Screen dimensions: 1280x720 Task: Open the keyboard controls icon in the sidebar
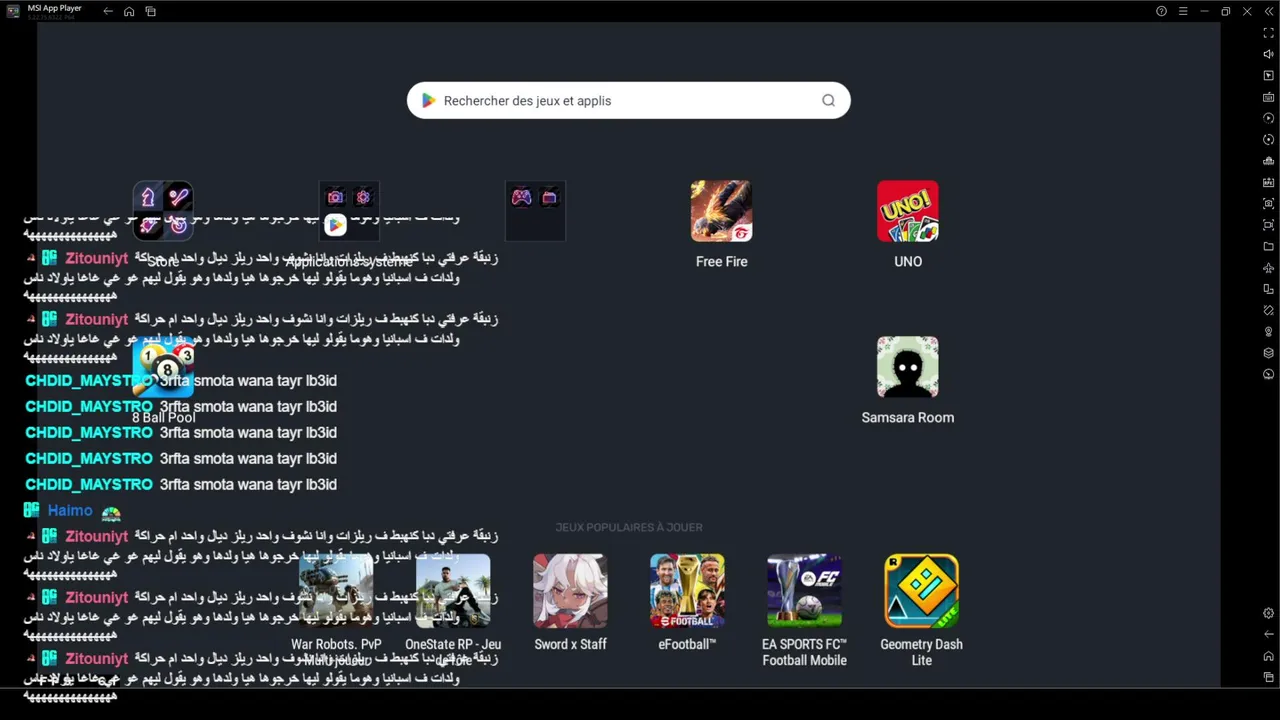pos(1268,97)
